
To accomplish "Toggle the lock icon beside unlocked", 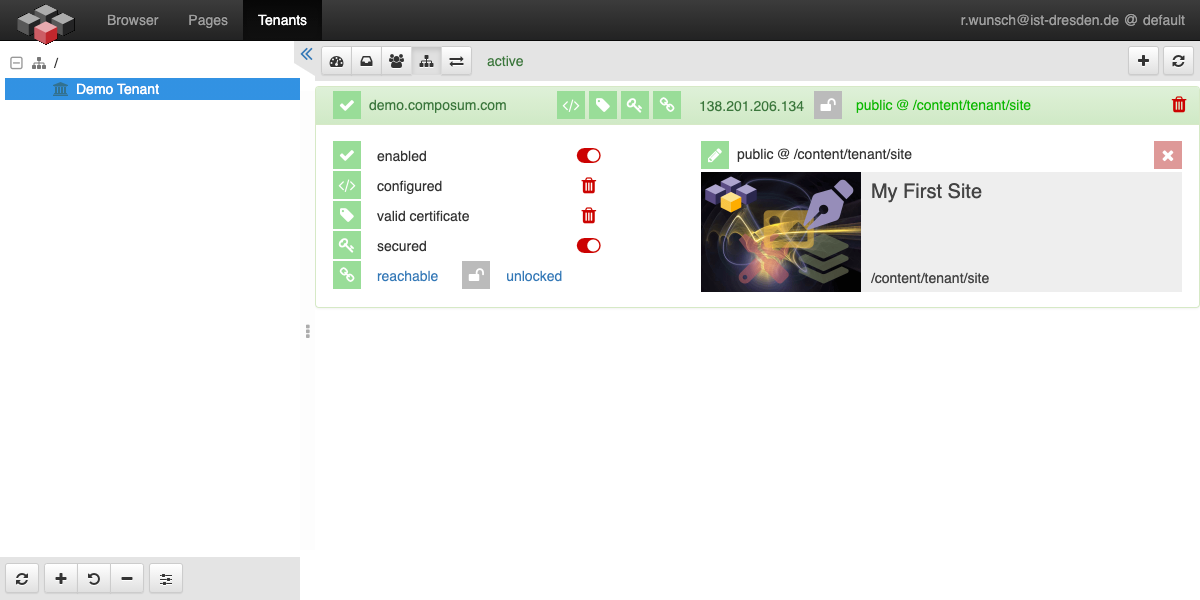I will (476, 276).
